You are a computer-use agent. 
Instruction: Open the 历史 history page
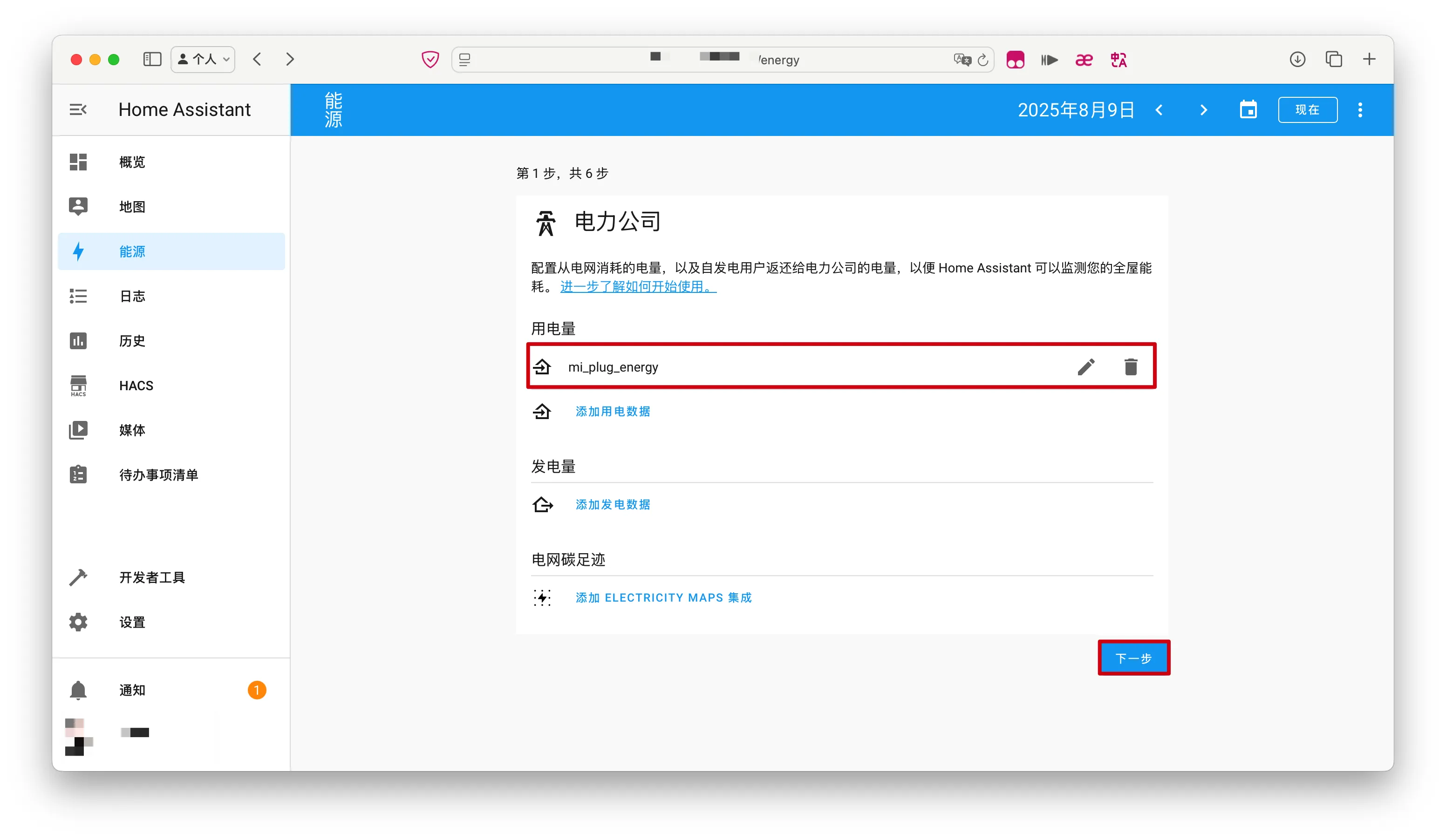pos(132,341)
